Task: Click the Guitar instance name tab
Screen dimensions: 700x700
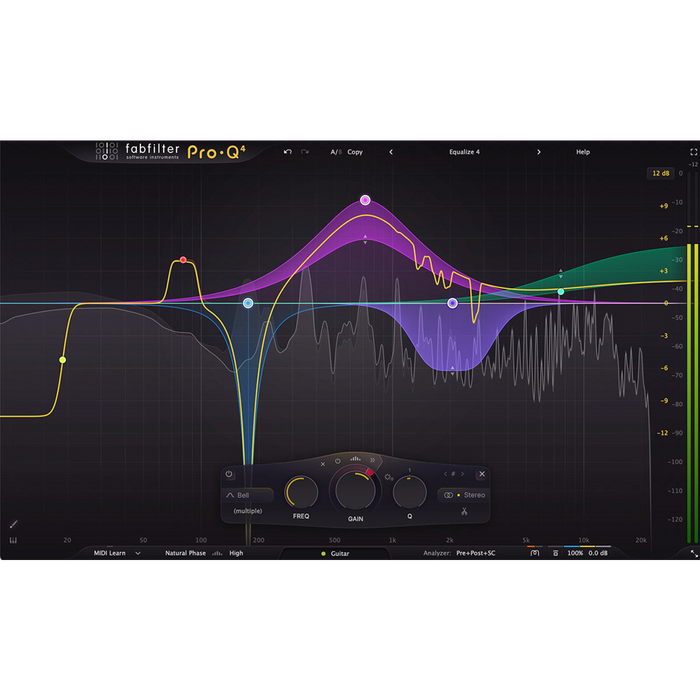Action: click(335, 554)
